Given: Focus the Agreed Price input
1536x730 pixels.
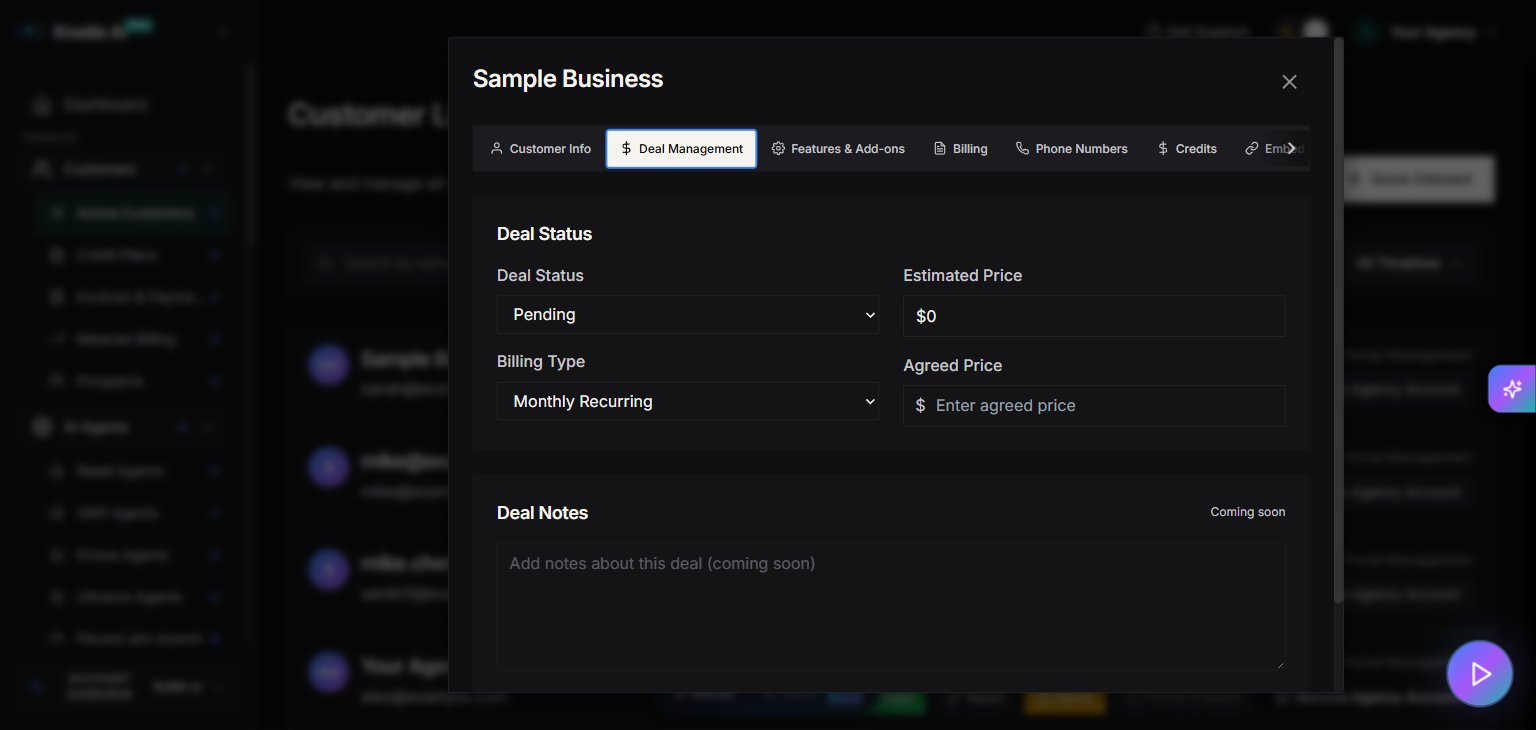Looking at the screenshot, I should [x=1094, y=406].
